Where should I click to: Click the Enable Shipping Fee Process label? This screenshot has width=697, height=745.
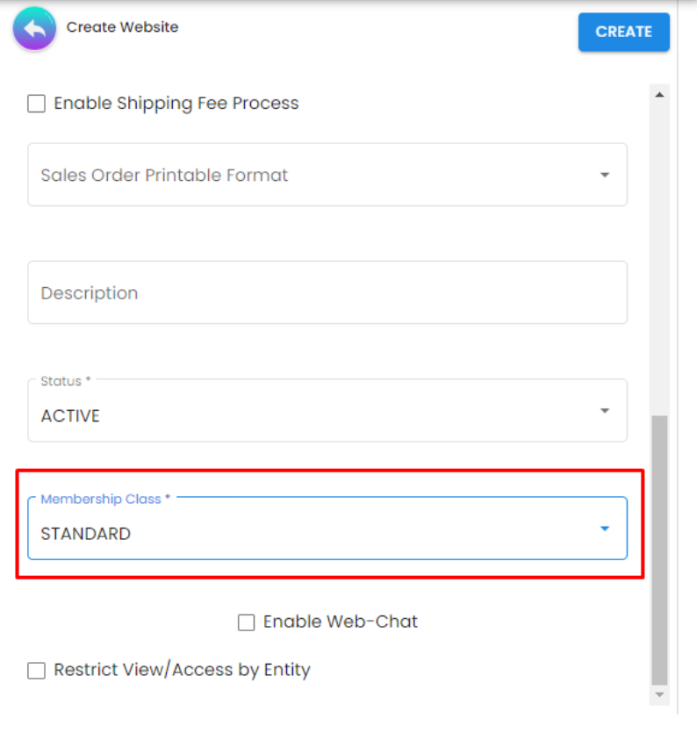[x=176, y=103]
